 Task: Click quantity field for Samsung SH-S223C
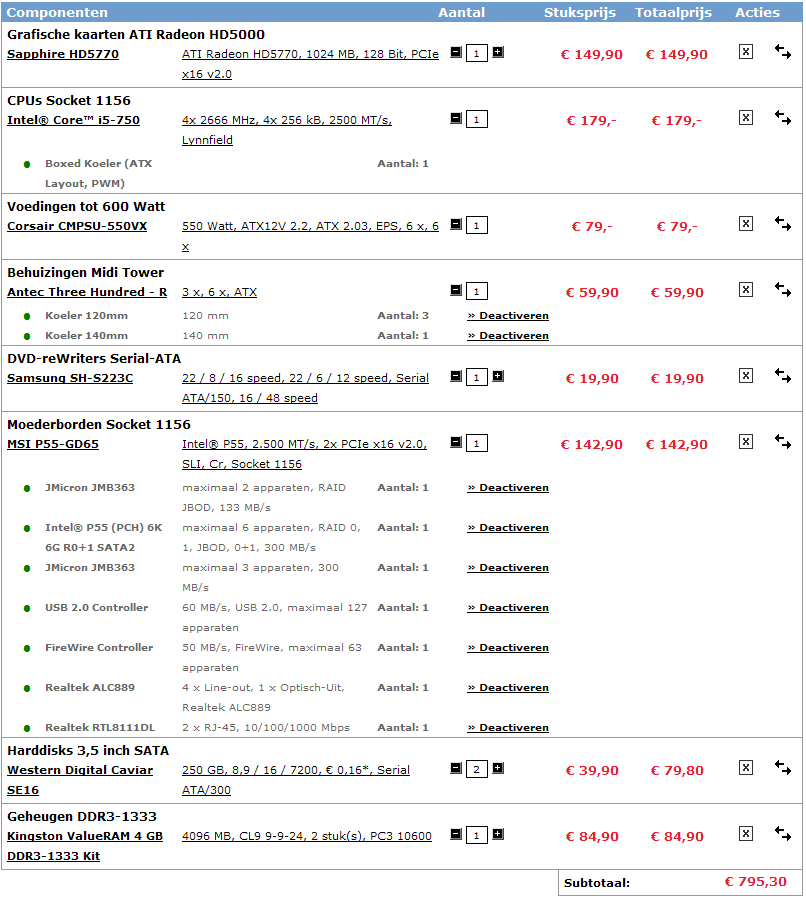click(477, 377)
